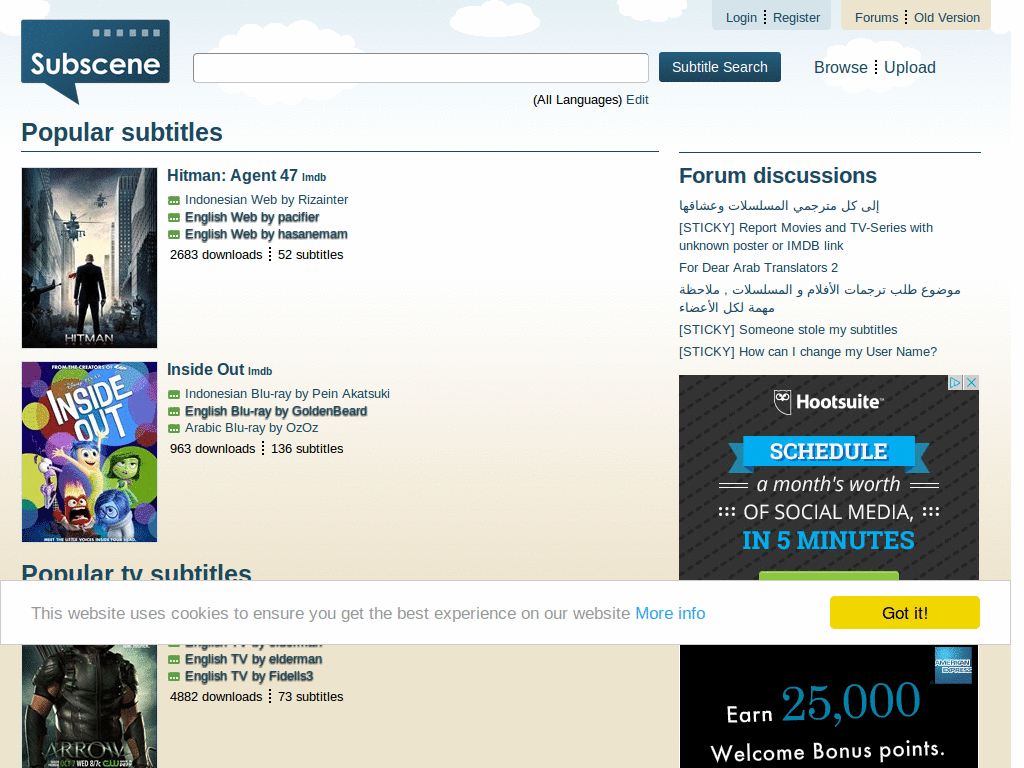Close the Hootsuite ad with X icon
Image resolution: width=1024 pixels, height=768 pixels.
click(971, 382)
